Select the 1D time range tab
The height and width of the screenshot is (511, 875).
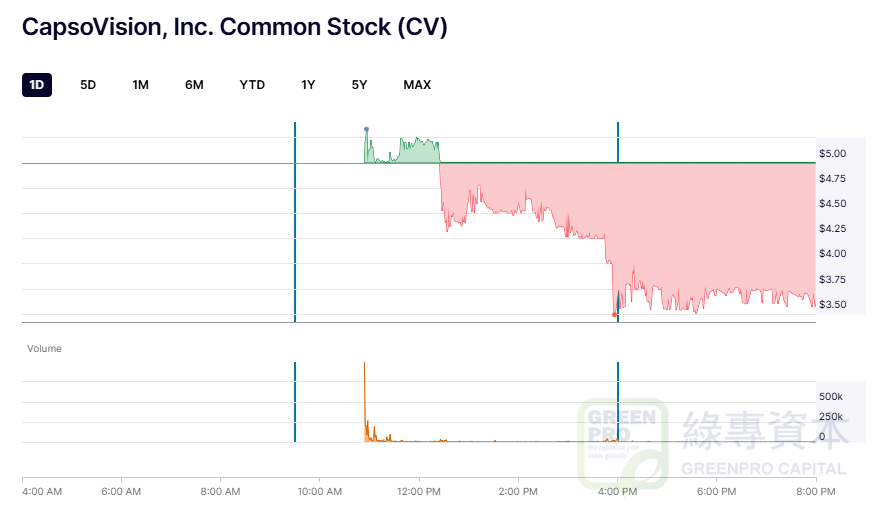point(37,85)
